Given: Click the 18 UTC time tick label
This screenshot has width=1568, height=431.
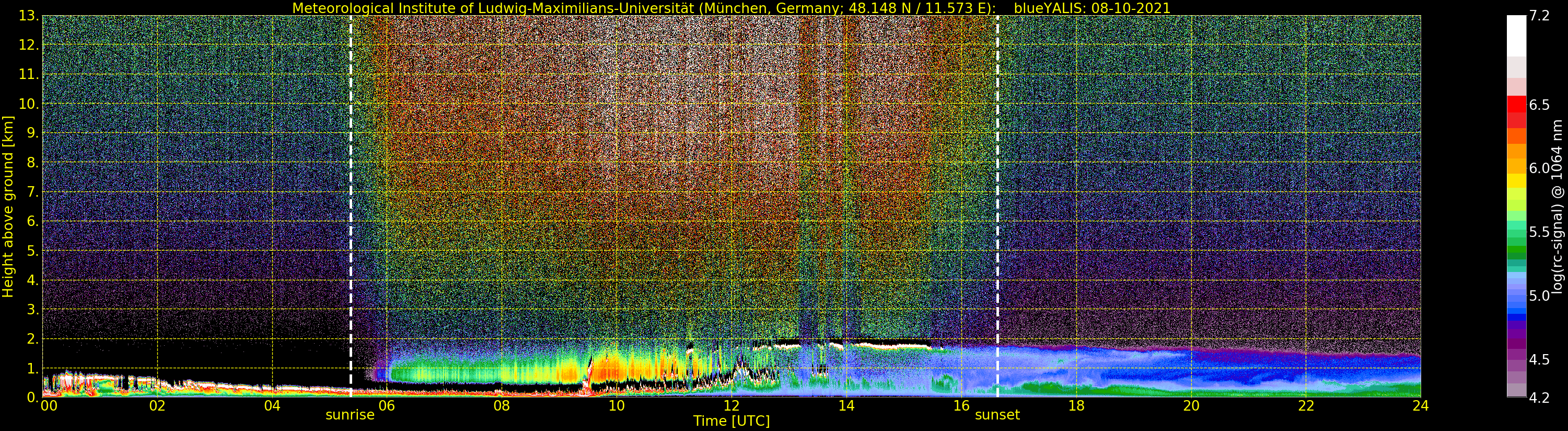Looking at the screenshot, I should (1076, 406).
